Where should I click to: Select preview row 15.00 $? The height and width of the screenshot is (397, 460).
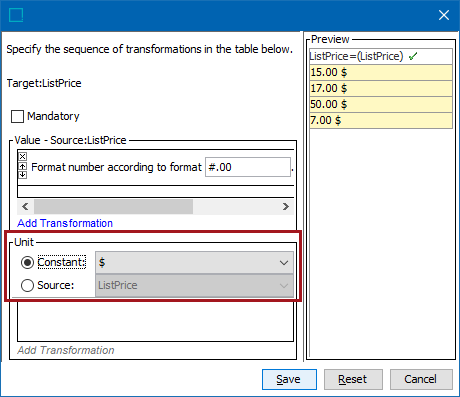click(381, 72)
